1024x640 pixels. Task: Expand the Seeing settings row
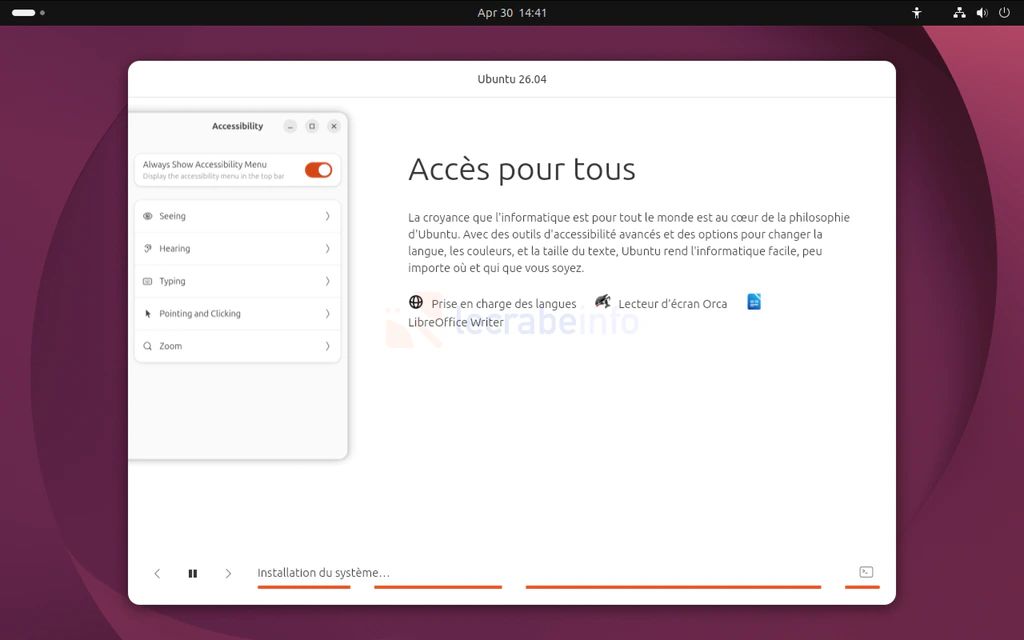tap(237, 216)
